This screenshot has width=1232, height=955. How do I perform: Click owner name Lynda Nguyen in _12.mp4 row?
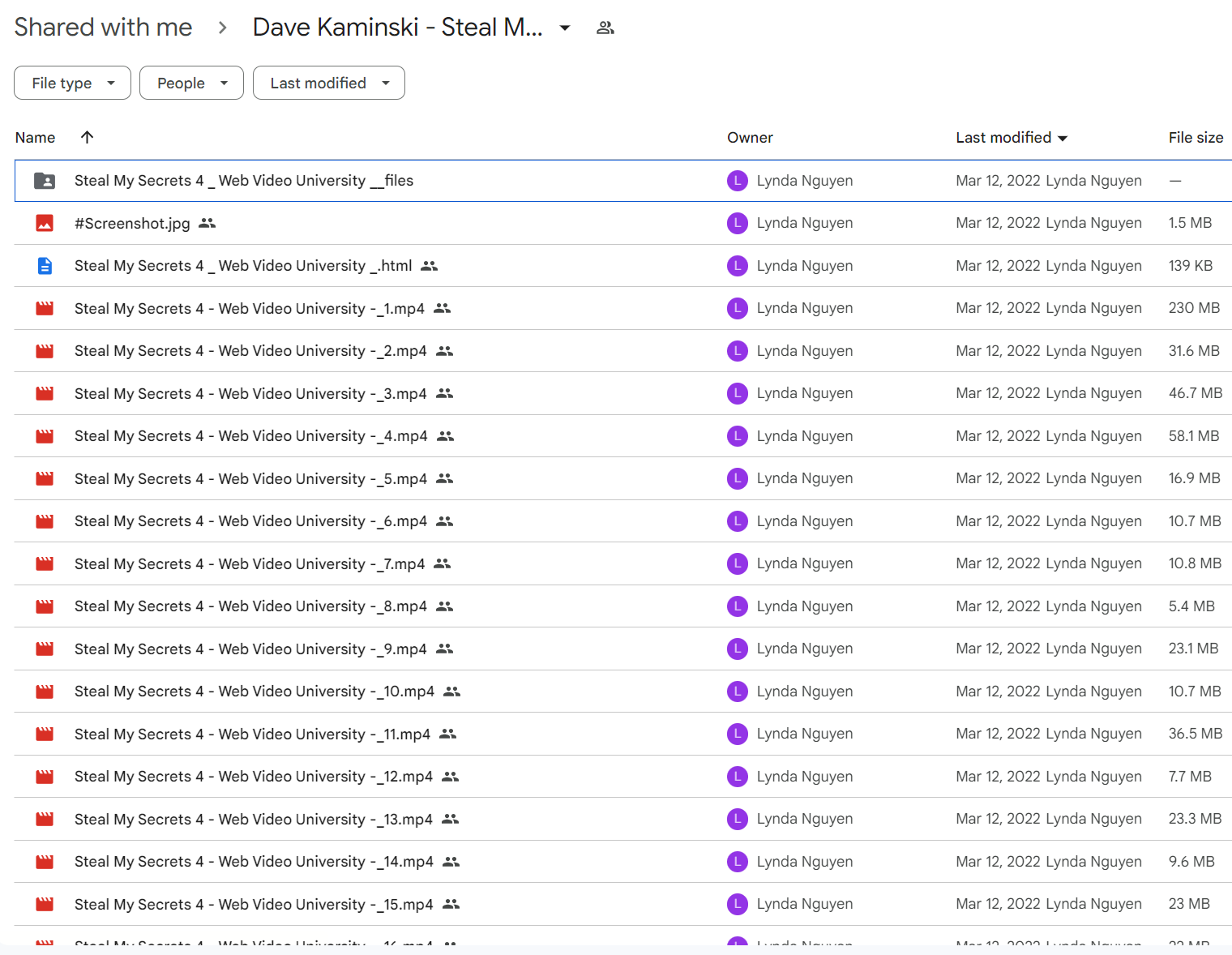(805, 777)
